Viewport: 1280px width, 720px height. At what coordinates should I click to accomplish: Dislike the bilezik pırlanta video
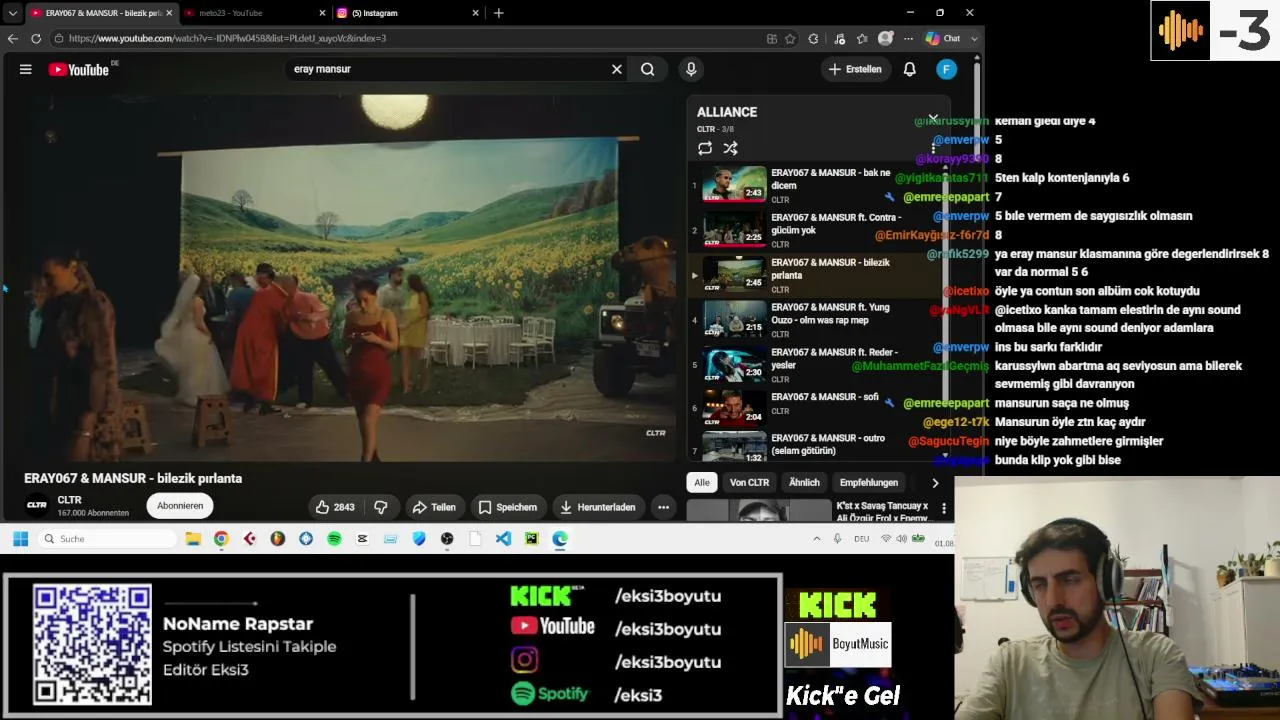(381, 507)
